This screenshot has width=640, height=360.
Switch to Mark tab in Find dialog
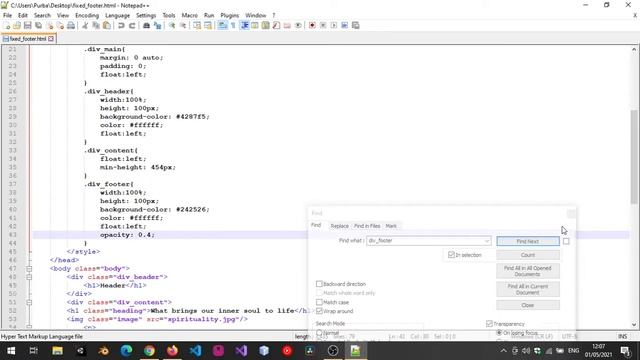coord(391,226)
